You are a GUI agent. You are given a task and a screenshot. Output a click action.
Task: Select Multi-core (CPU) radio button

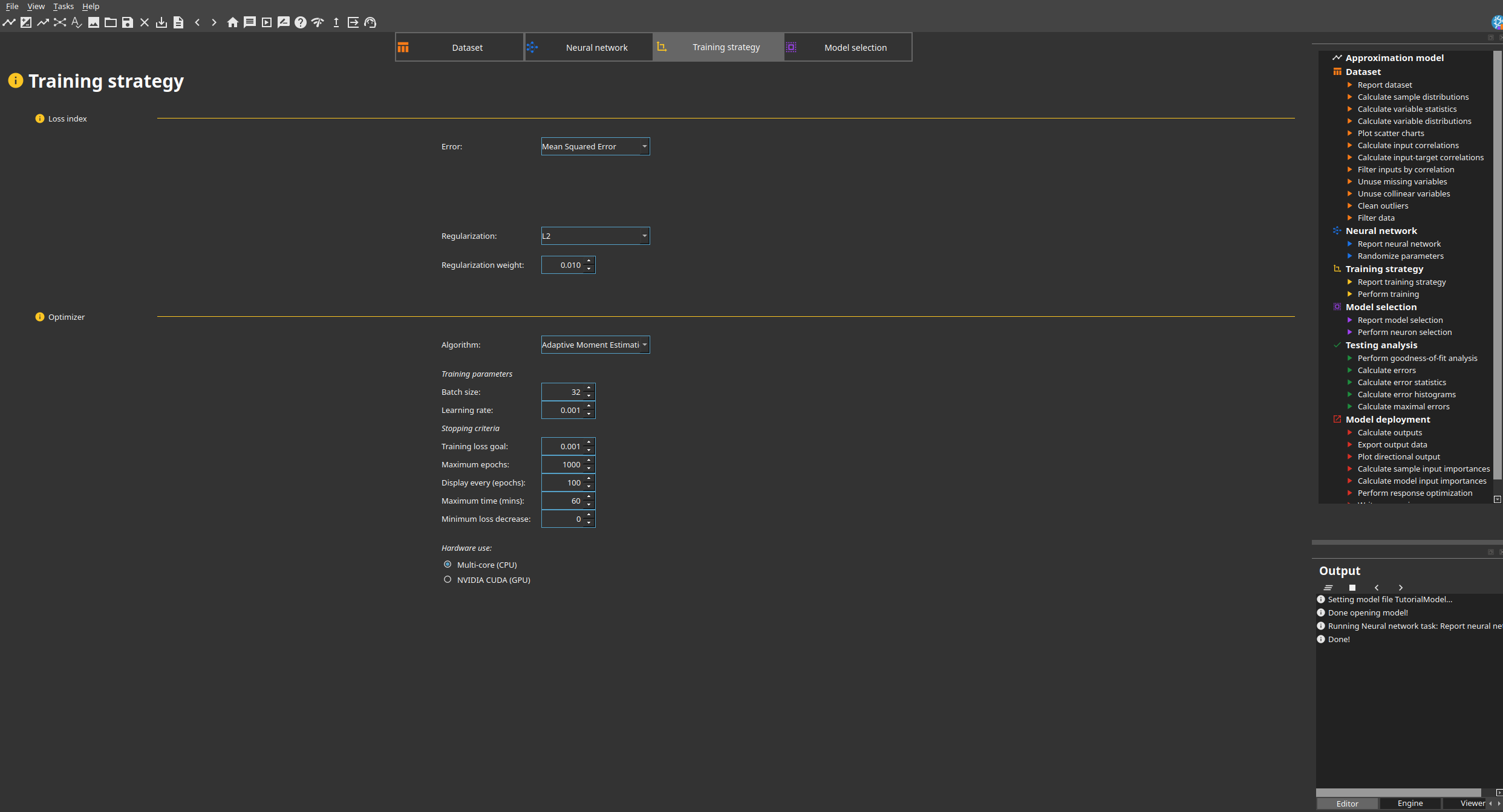point(448,564)
